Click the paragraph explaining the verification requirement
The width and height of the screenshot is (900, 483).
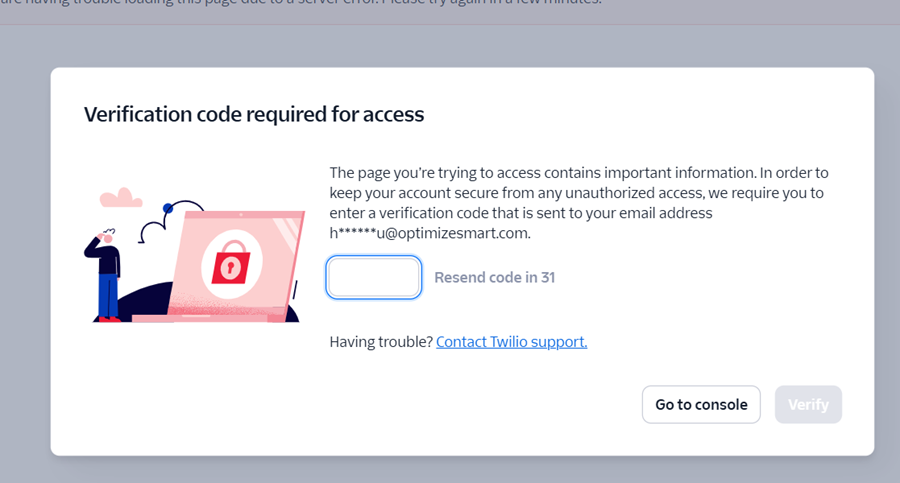[x=578, y=193]
